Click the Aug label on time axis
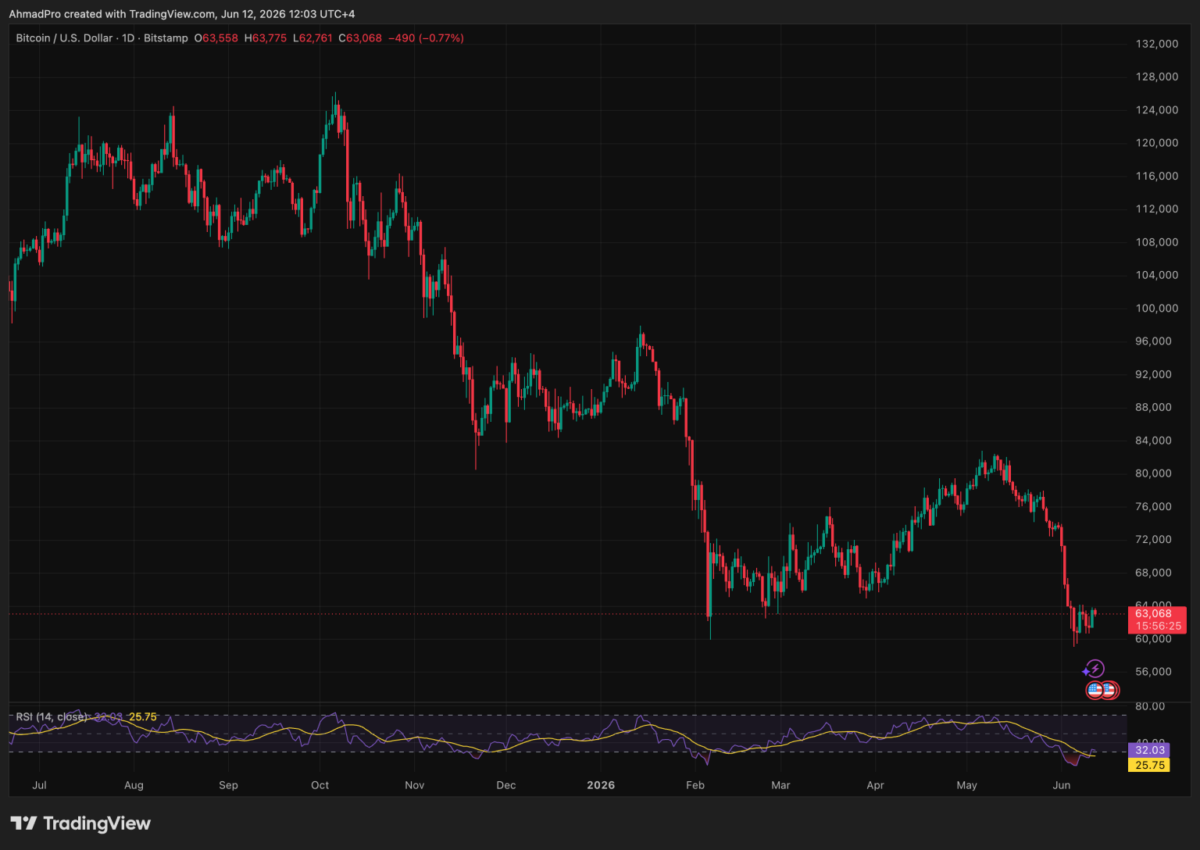Image resolution: width=1200 pixels, height=850 pixels. (135, 787)
